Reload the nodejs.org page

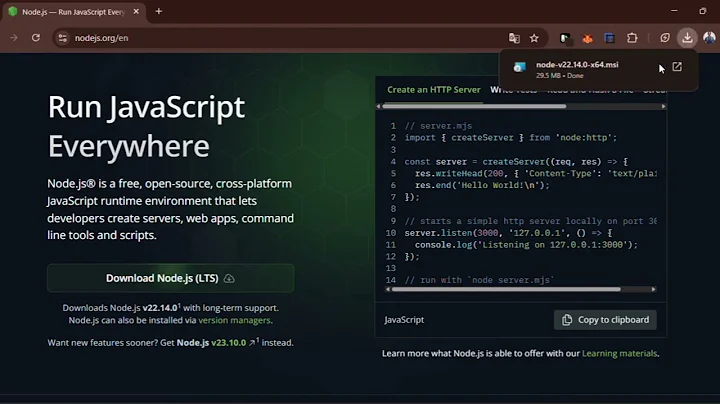tap(36, 38)
